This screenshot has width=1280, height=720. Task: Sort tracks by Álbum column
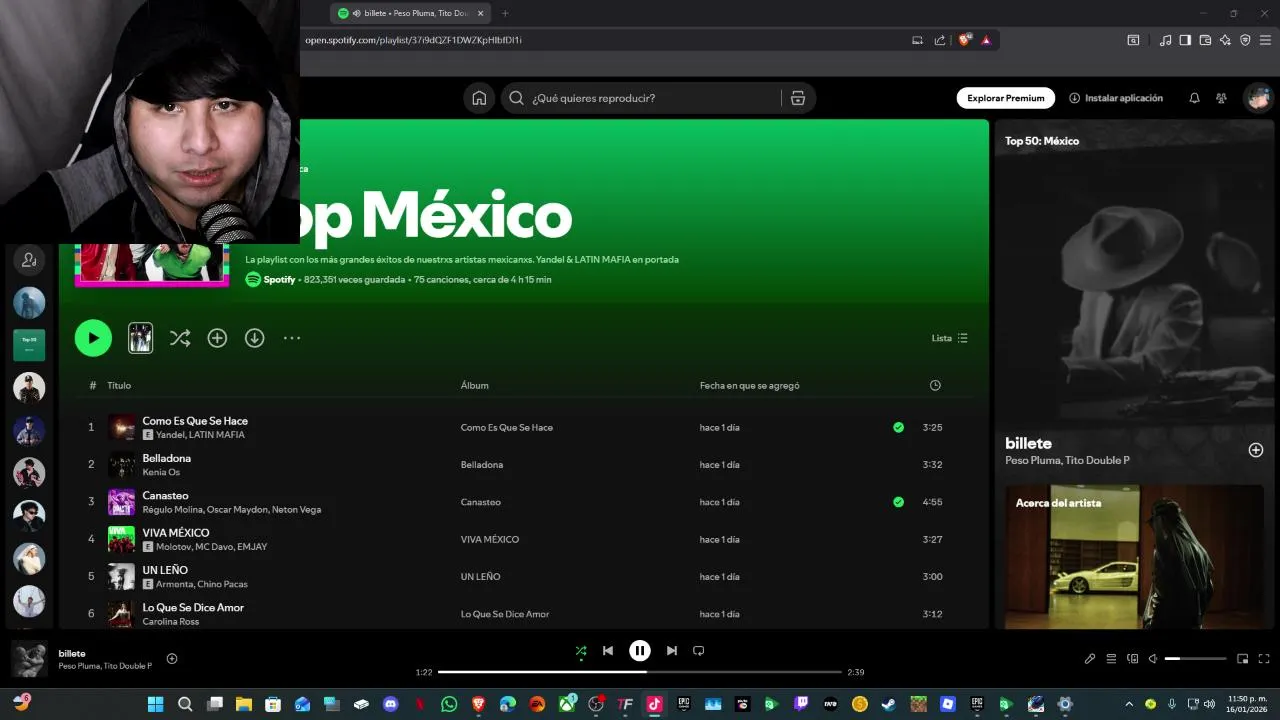tap(474, 385)
